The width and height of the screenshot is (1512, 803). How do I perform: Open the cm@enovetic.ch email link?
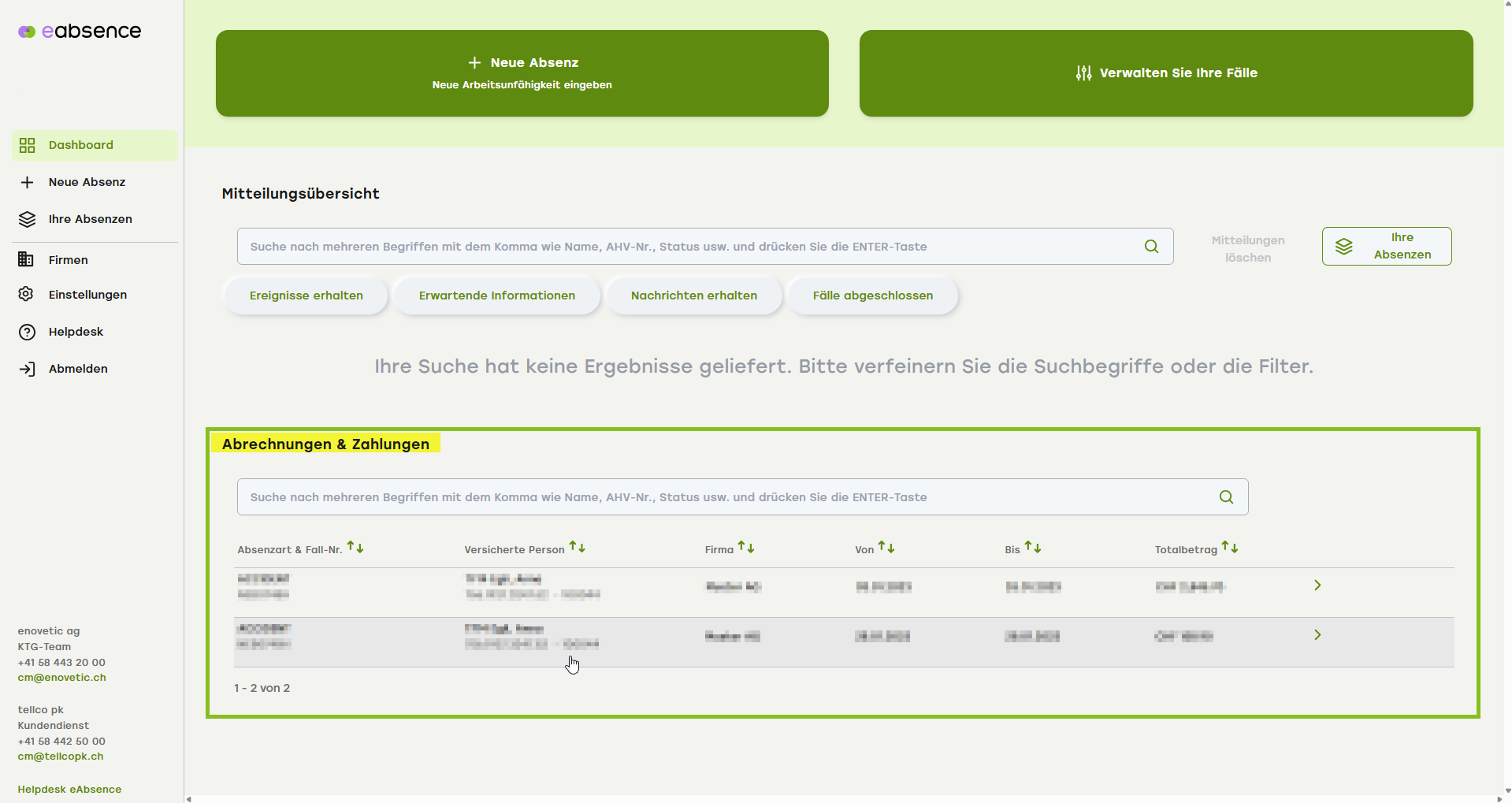pos(61,678)
